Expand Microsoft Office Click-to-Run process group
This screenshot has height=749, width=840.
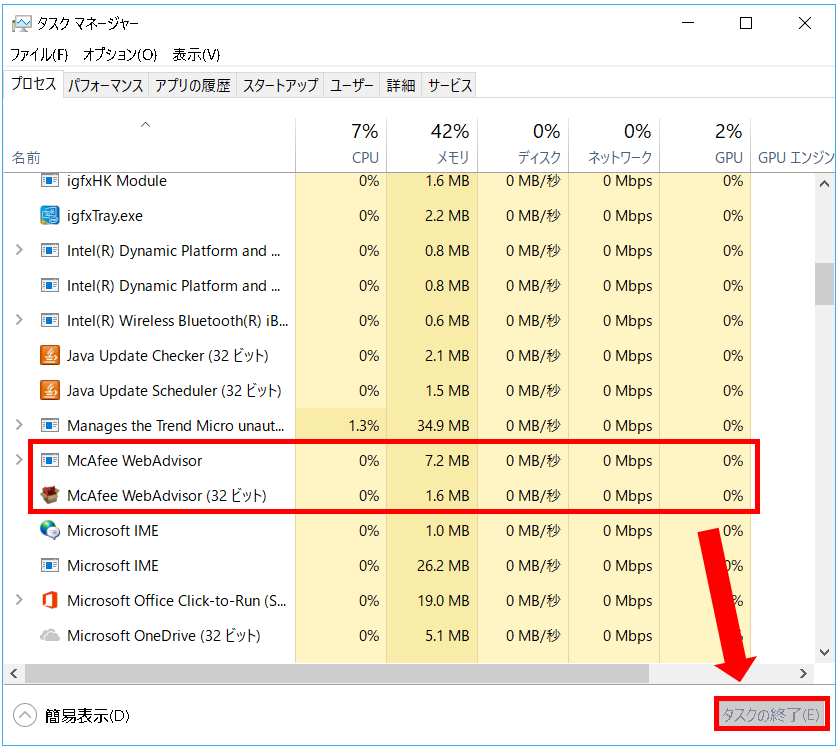point(19,600)
